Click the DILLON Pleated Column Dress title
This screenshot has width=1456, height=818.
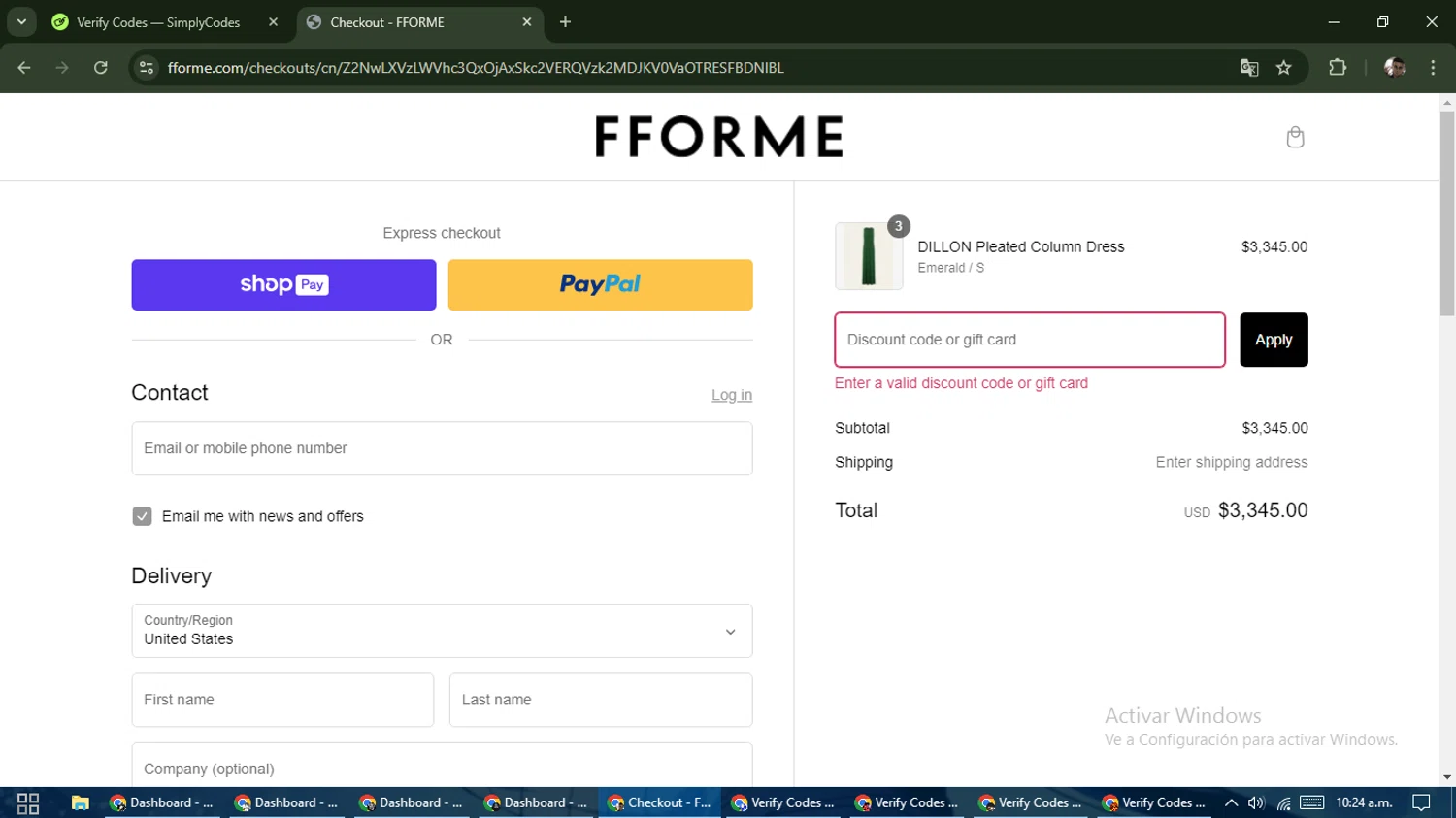click(x=1021, y=246)
